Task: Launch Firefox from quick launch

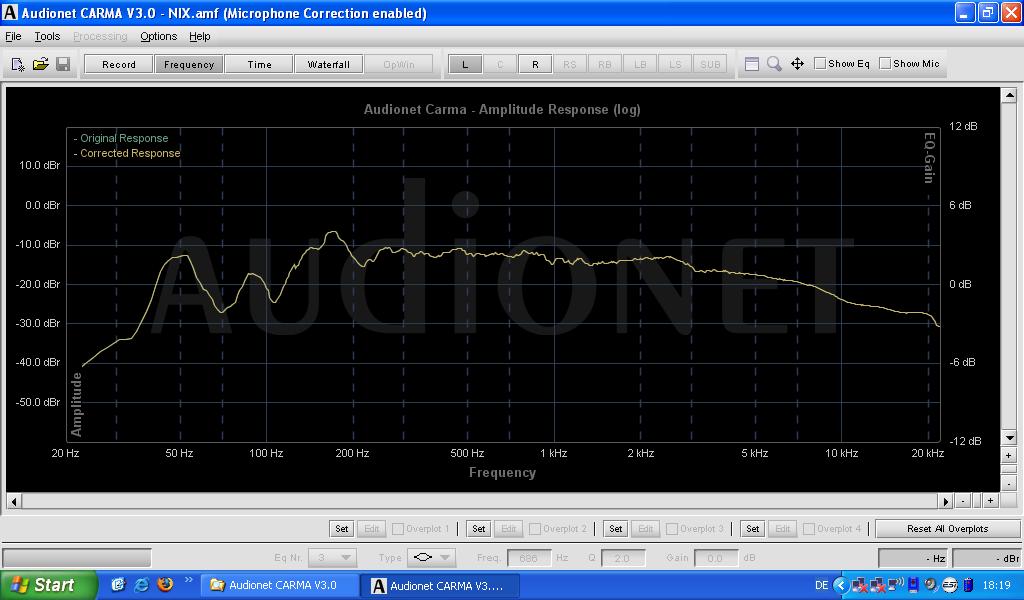Action: 165,585
